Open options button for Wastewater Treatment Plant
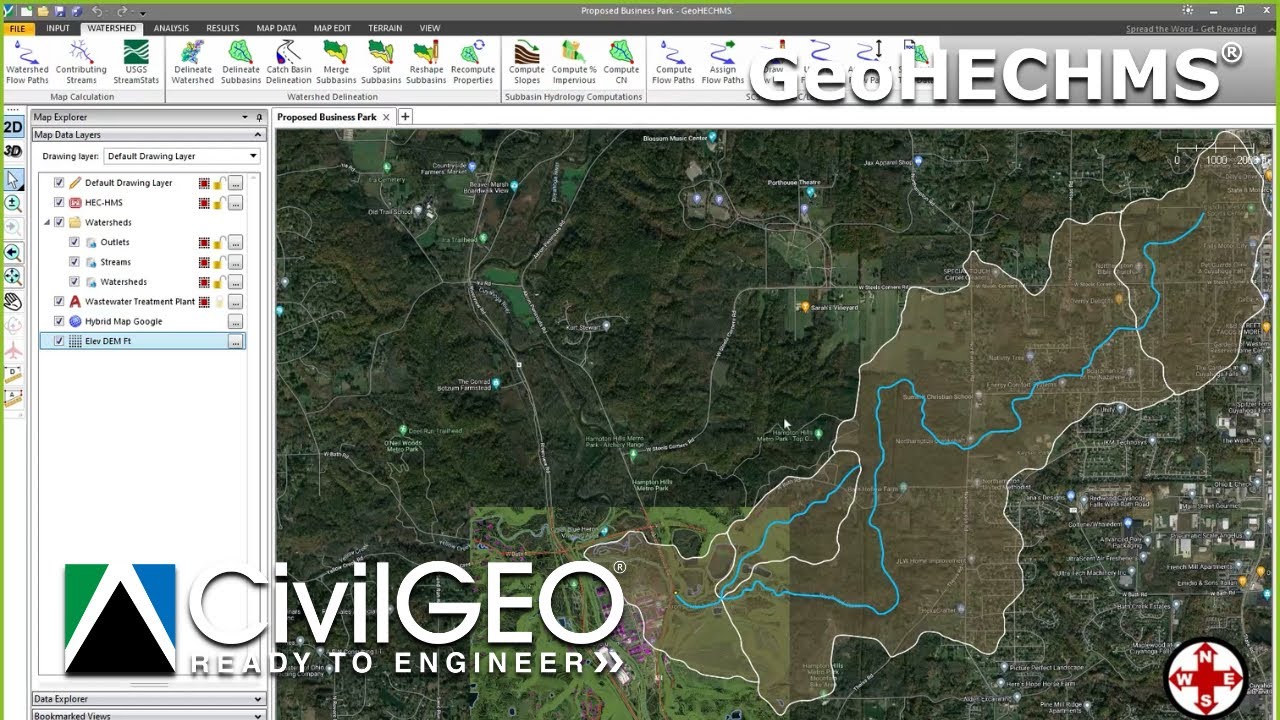The width and height of the screenshot is (1280, 720). [235, 302]
